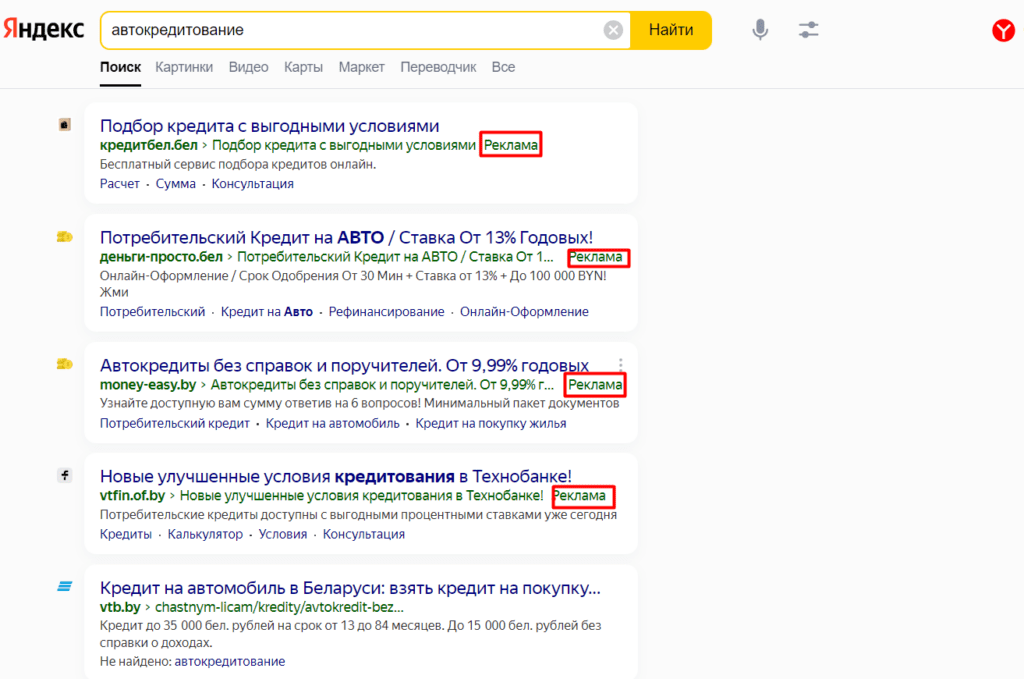Click the Кредит на Авто sitelink
The image size is (1024, 679).
pos(266,311)
